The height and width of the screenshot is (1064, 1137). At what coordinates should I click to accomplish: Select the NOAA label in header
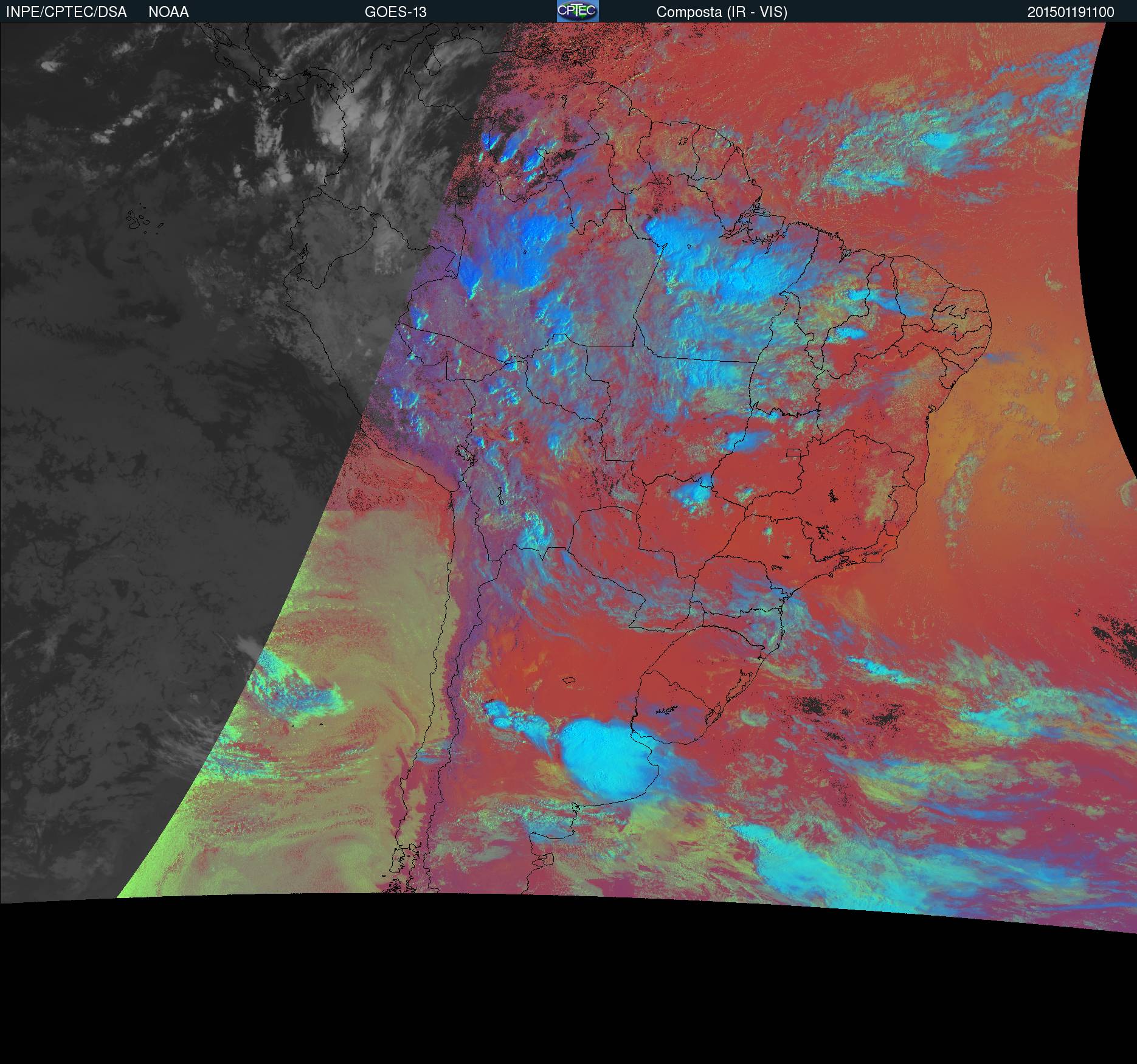[168, 12]
